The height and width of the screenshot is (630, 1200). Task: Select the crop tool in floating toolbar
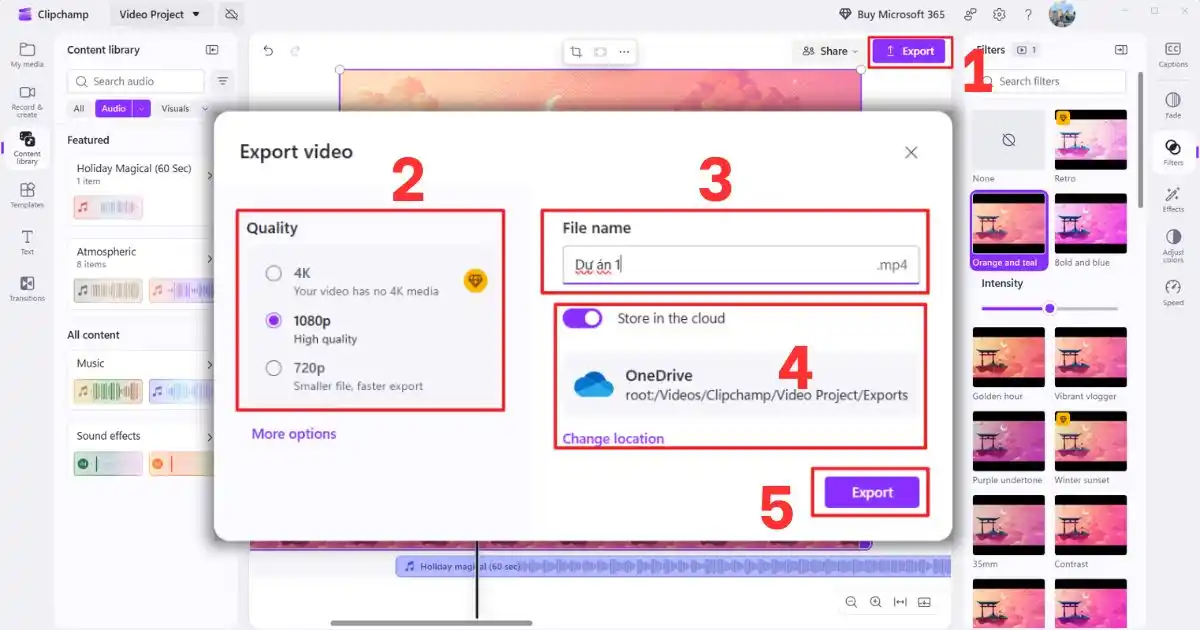tap(576, 51)
